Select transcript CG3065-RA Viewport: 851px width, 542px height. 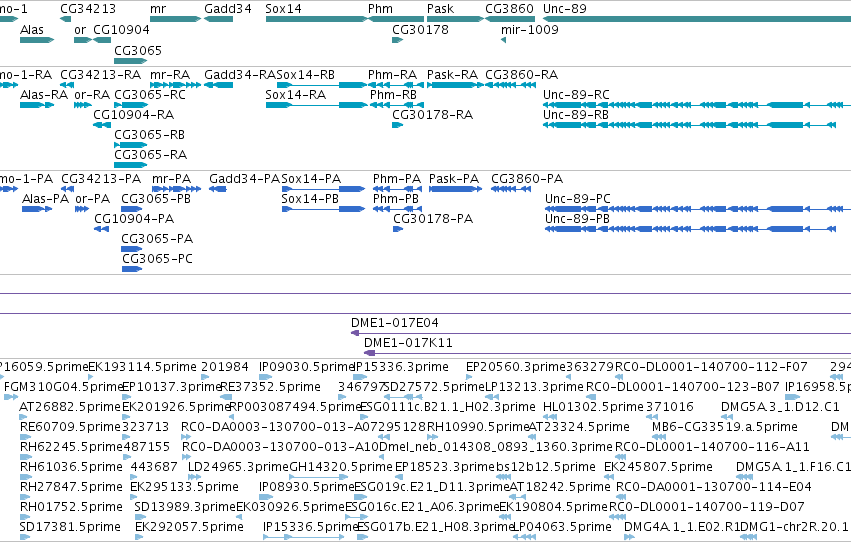(131, 165)
